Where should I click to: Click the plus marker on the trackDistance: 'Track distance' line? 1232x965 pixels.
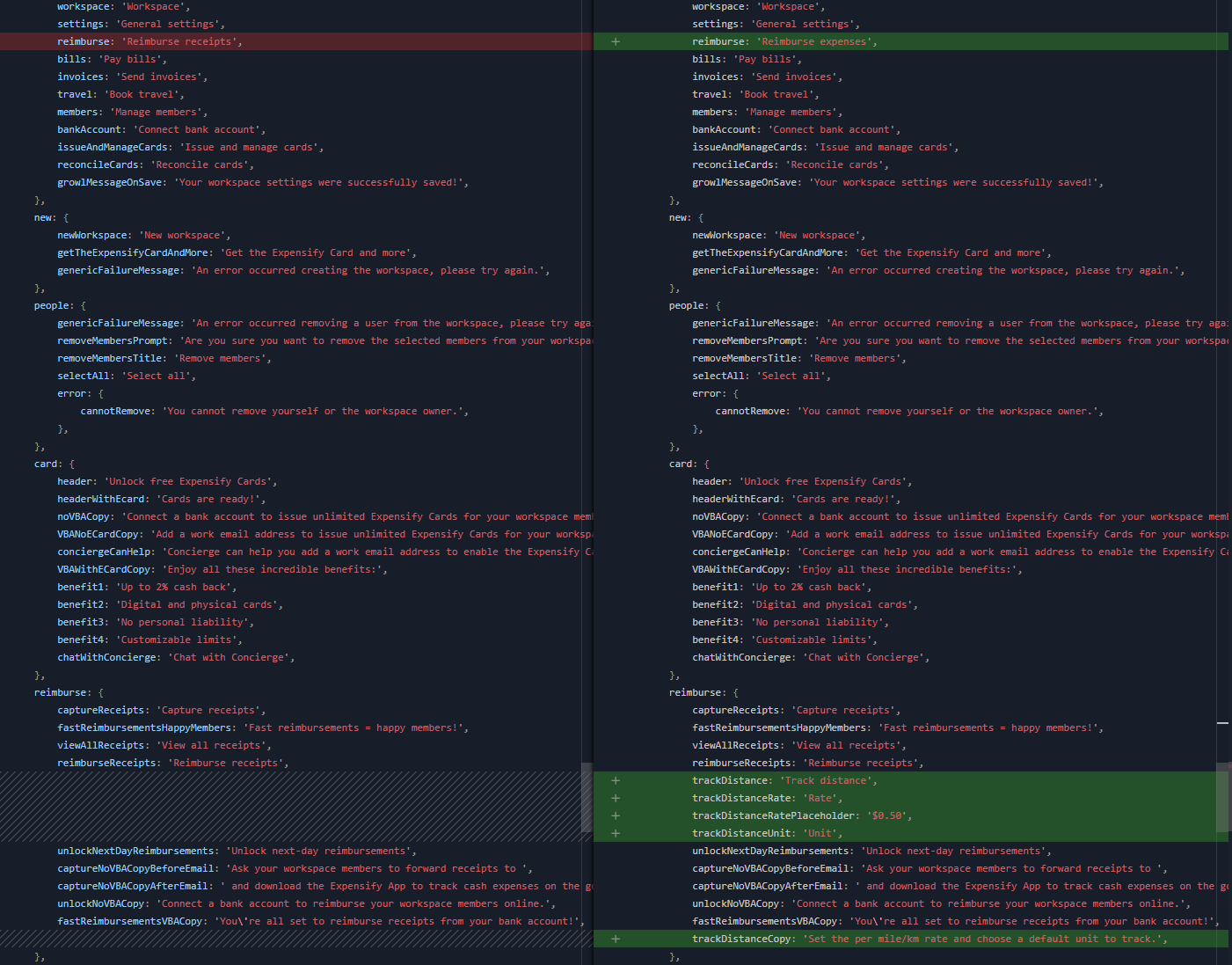[616, 780]
